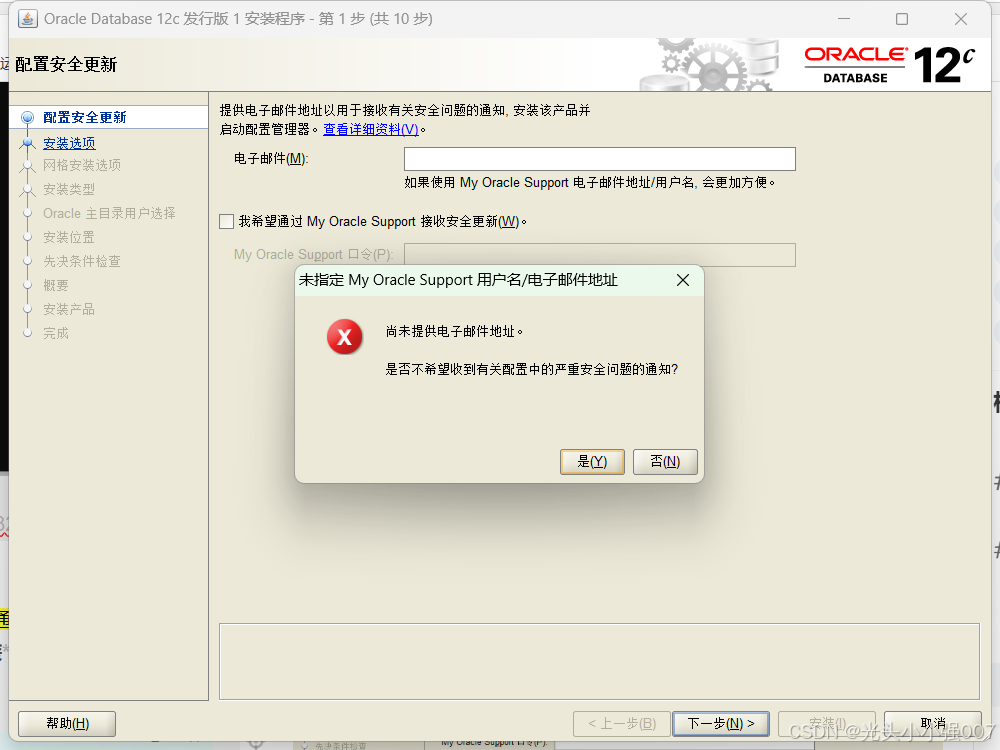Image resolution: width=1000 pixels, height=750 pixels.
Task: Select the 安装类型 step
Action: (x=69, y=189)
